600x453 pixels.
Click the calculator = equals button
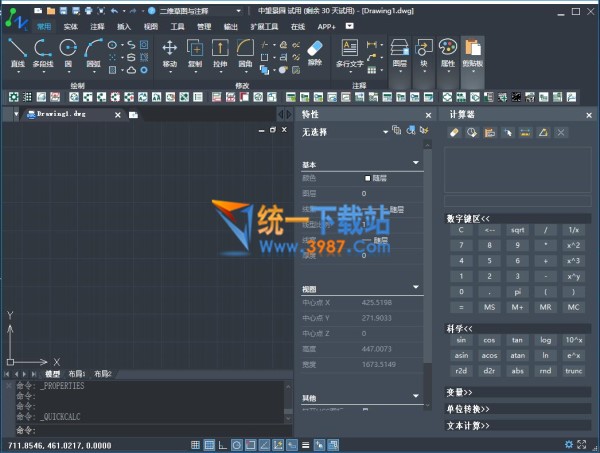(461, 307)
